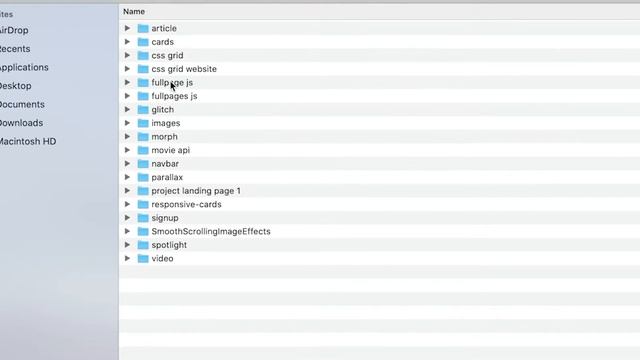Open Recents in the sidebar

click(15, 49)
